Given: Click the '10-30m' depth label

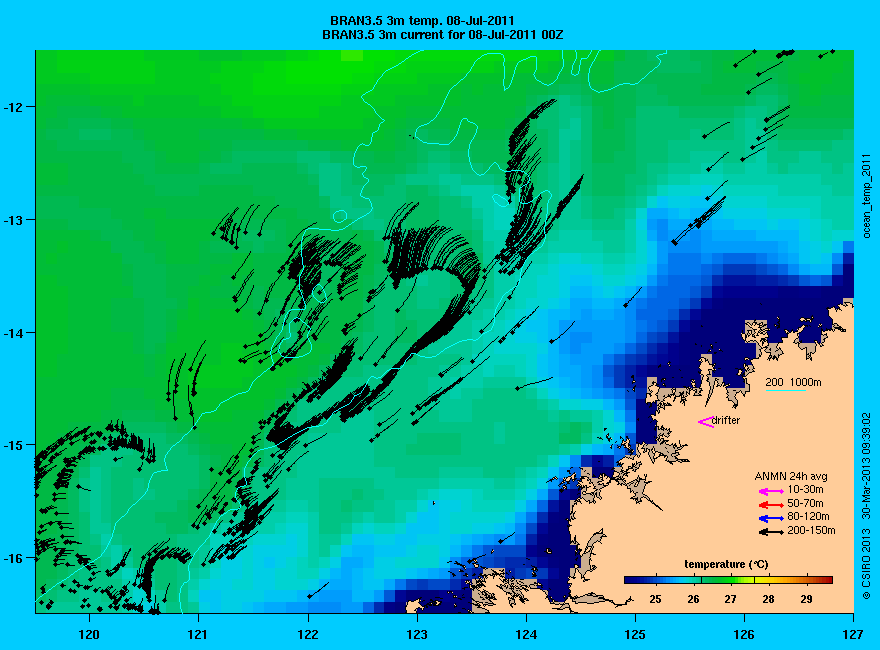Looking at the screenshot, I should pyautogui.click(x=805, y=489).
